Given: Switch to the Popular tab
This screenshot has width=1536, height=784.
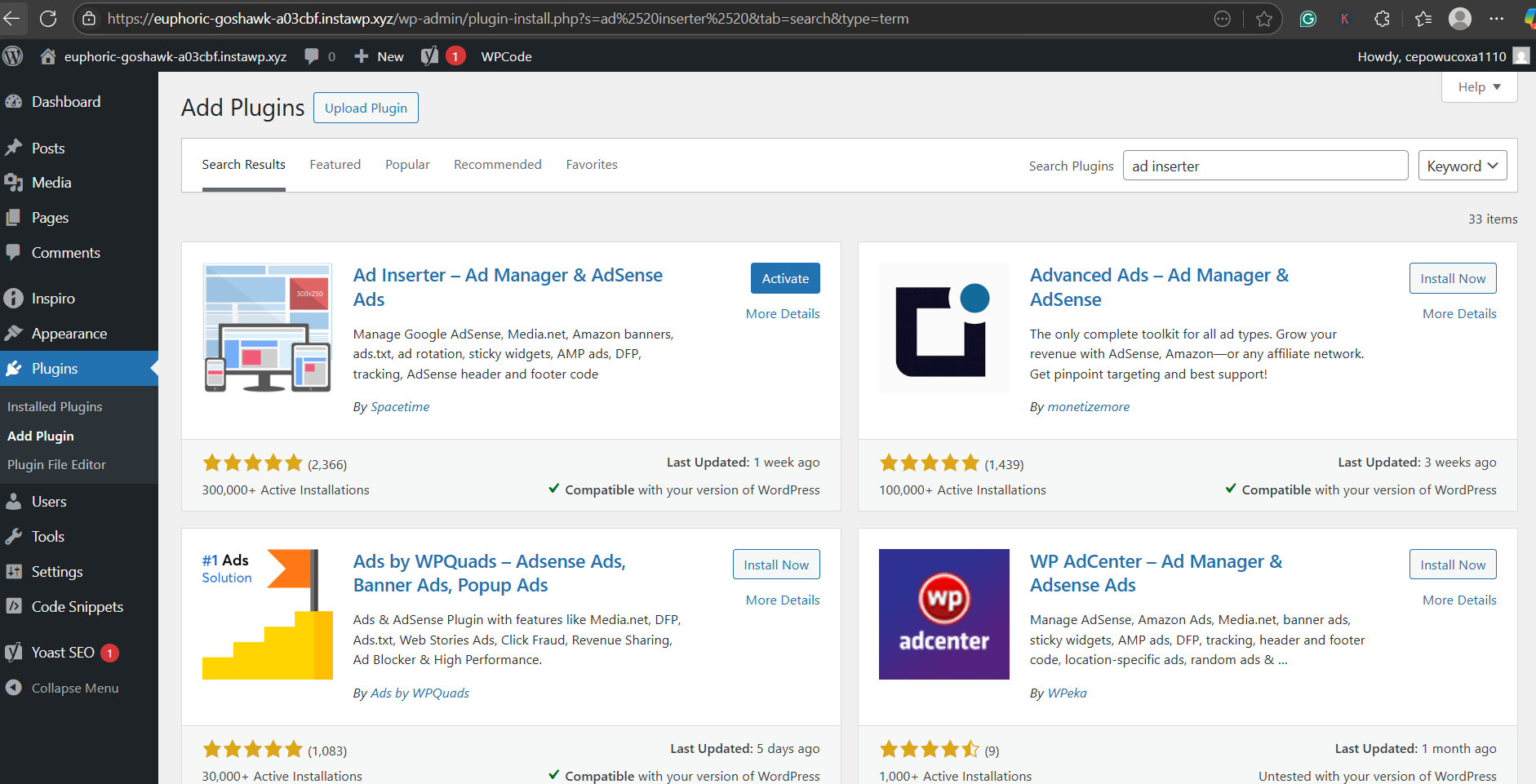Looking at the screenshot, I should (x=407, y=165).
